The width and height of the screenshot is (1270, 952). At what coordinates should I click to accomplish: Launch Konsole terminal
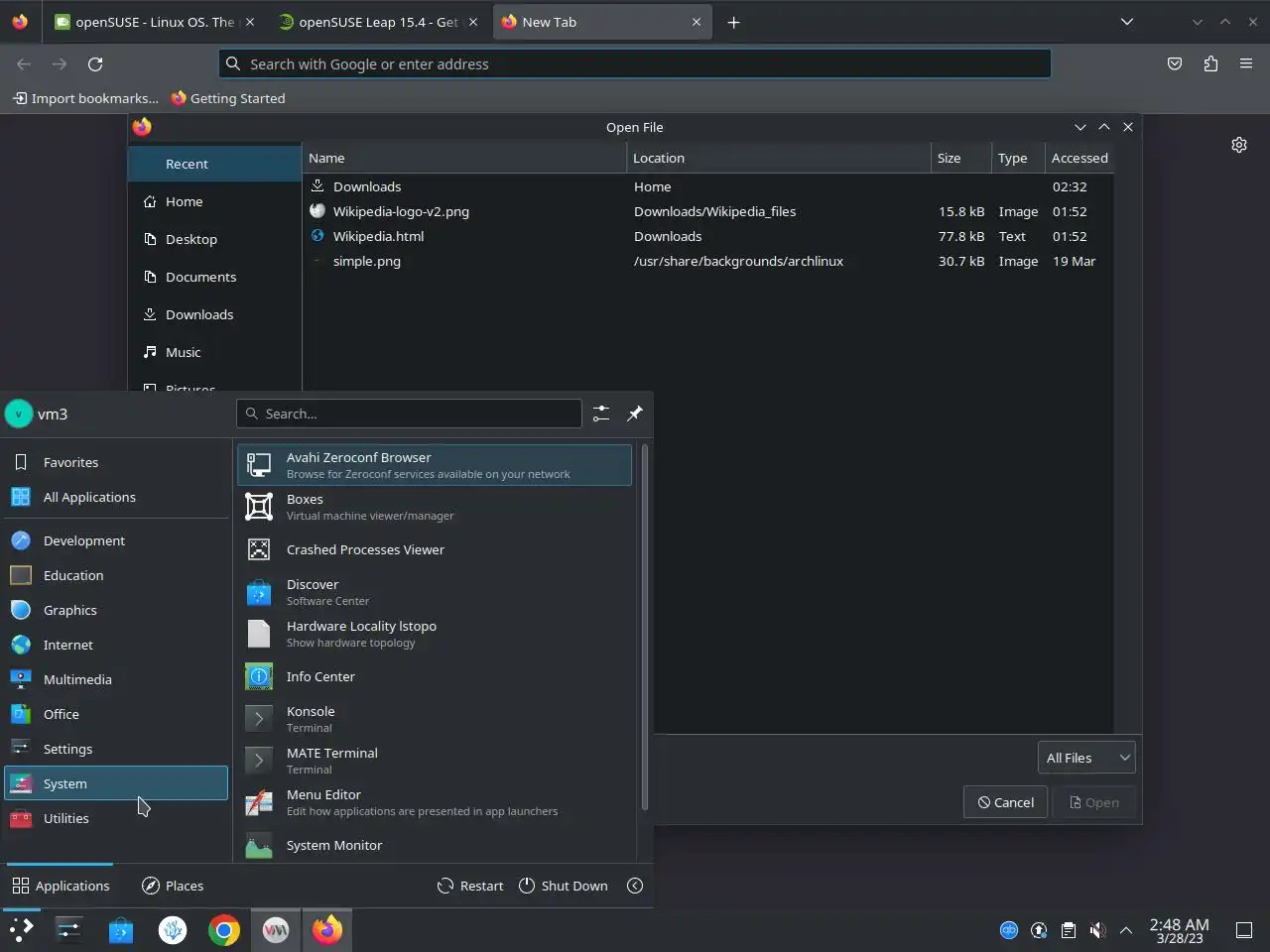pos(435,719)
